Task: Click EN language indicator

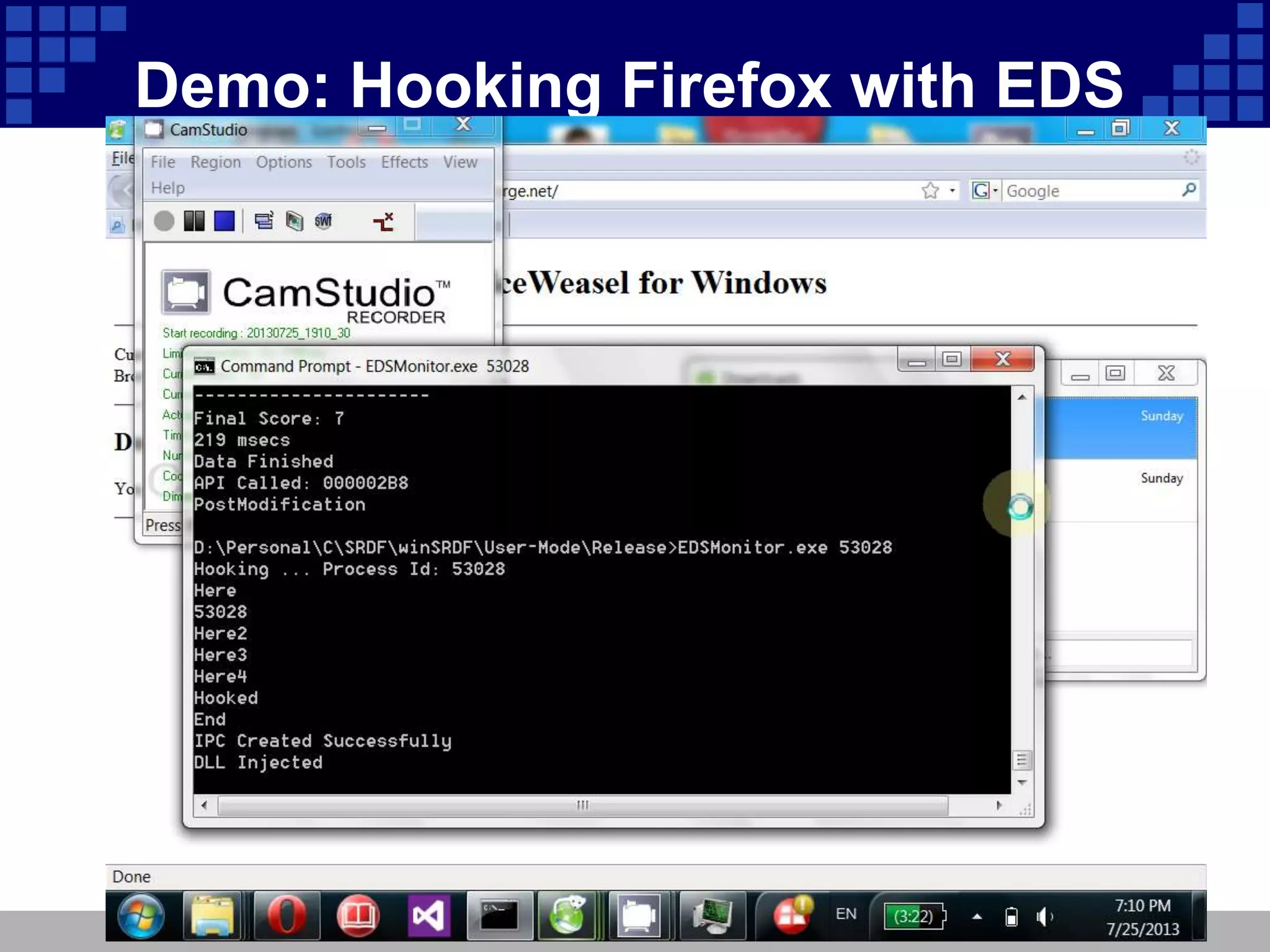Action: [x=846, y=914]
